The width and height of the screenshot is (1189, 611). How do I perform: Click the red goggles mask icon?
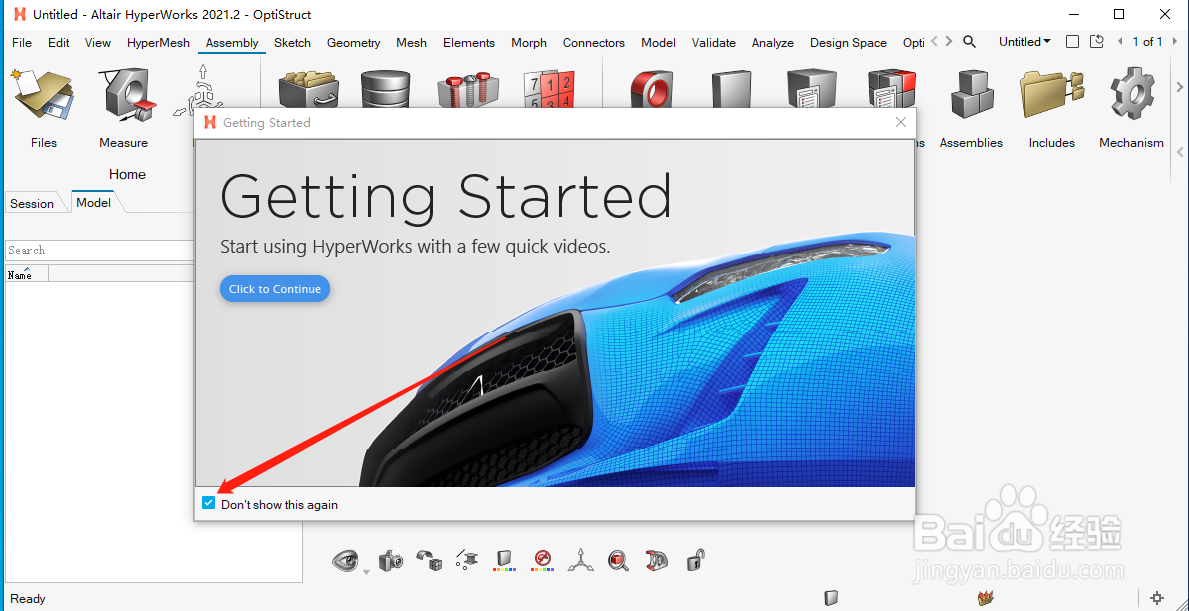657,561
